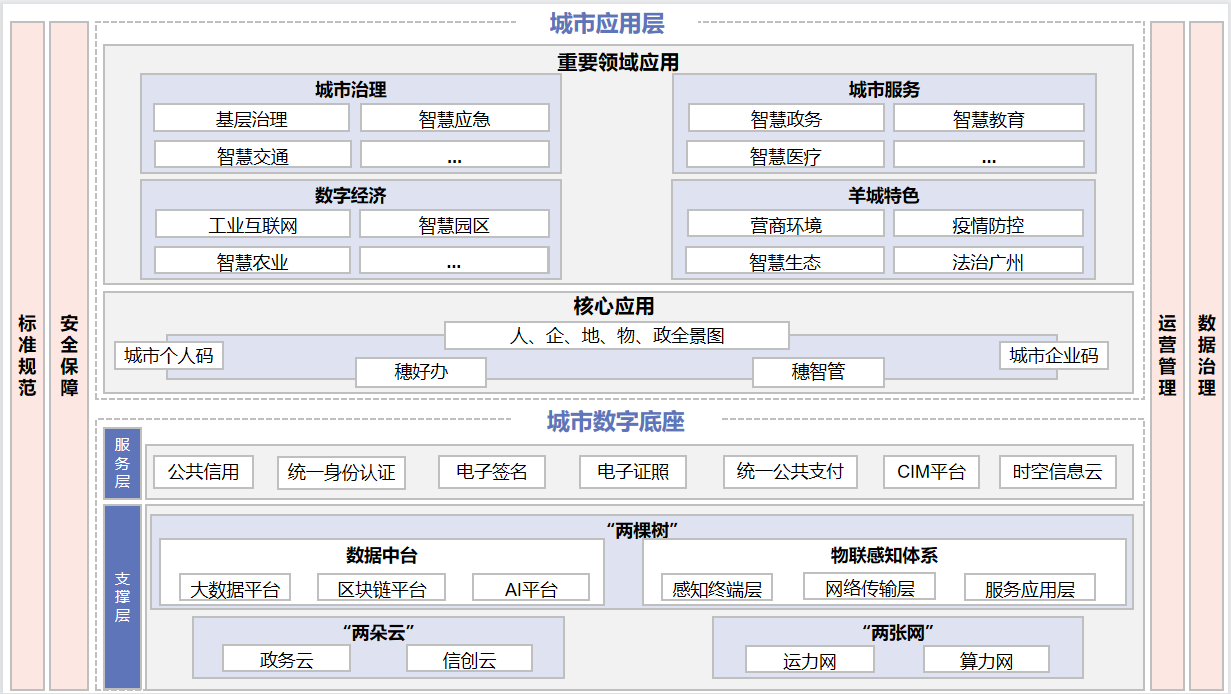Image resolution: width=1231 pixels, height=694 pixels.
Task: Click the blue 服务层 label
Action: coord(122,463)
